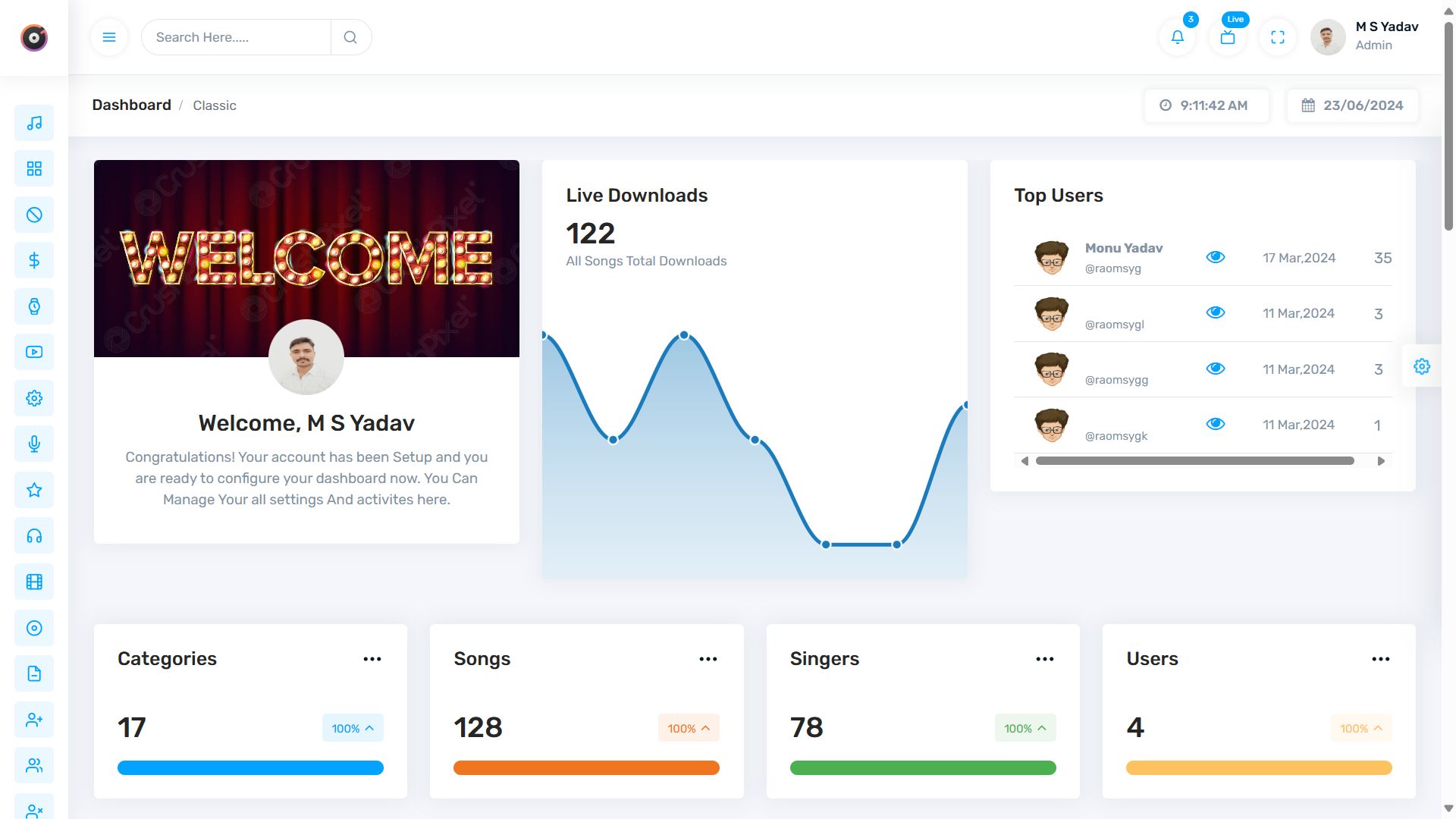Click the music note sidebar icon
The image size is (1456, 819).
34,123
